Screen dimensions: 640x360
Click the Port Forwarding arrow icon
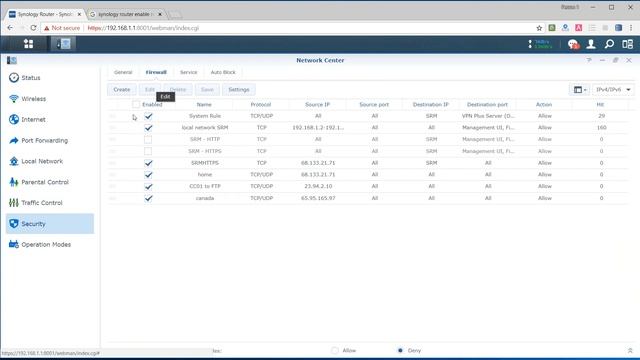pos(14,140)
